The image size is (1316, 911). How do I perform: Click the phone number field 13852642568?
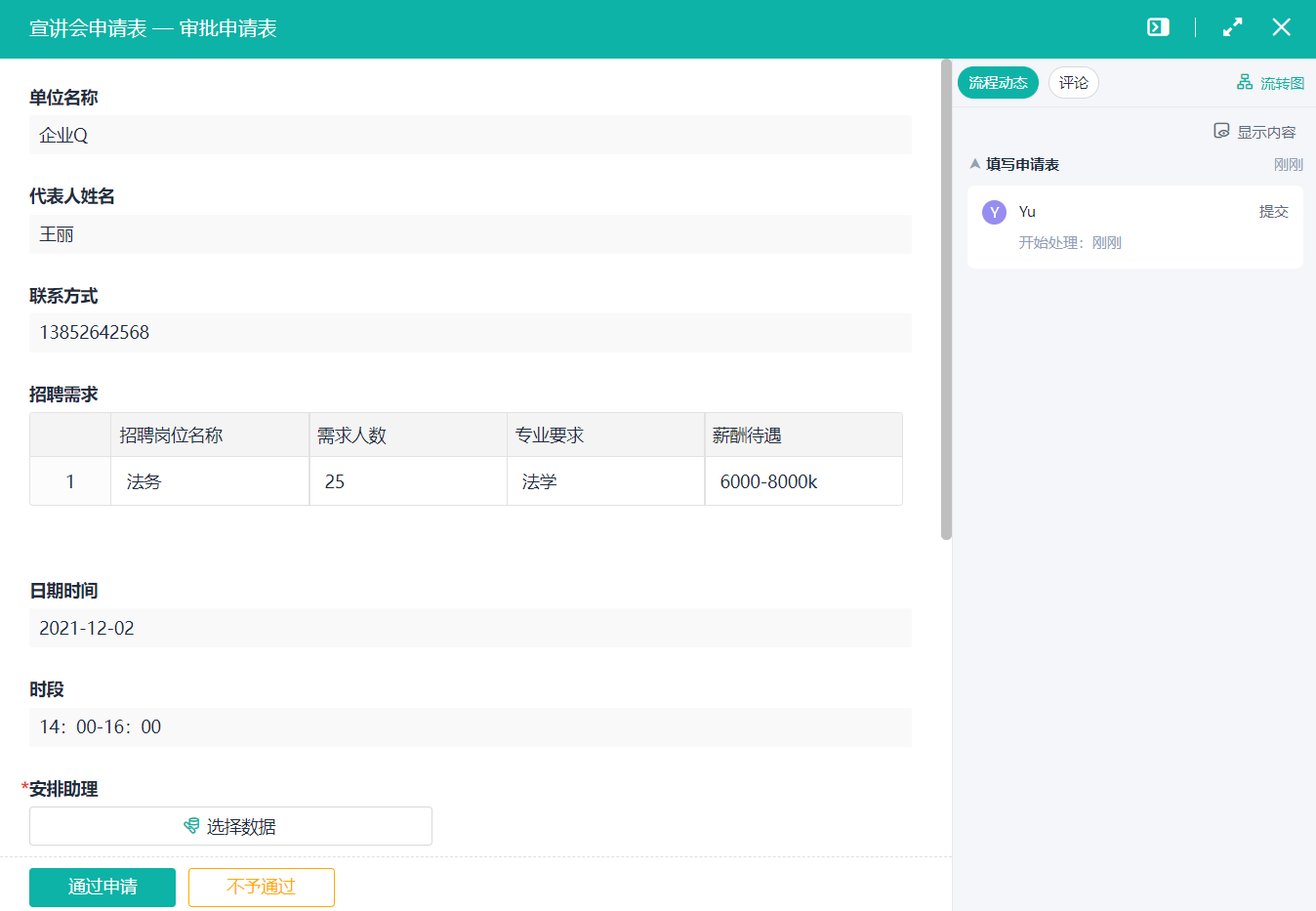coord(470,333)
